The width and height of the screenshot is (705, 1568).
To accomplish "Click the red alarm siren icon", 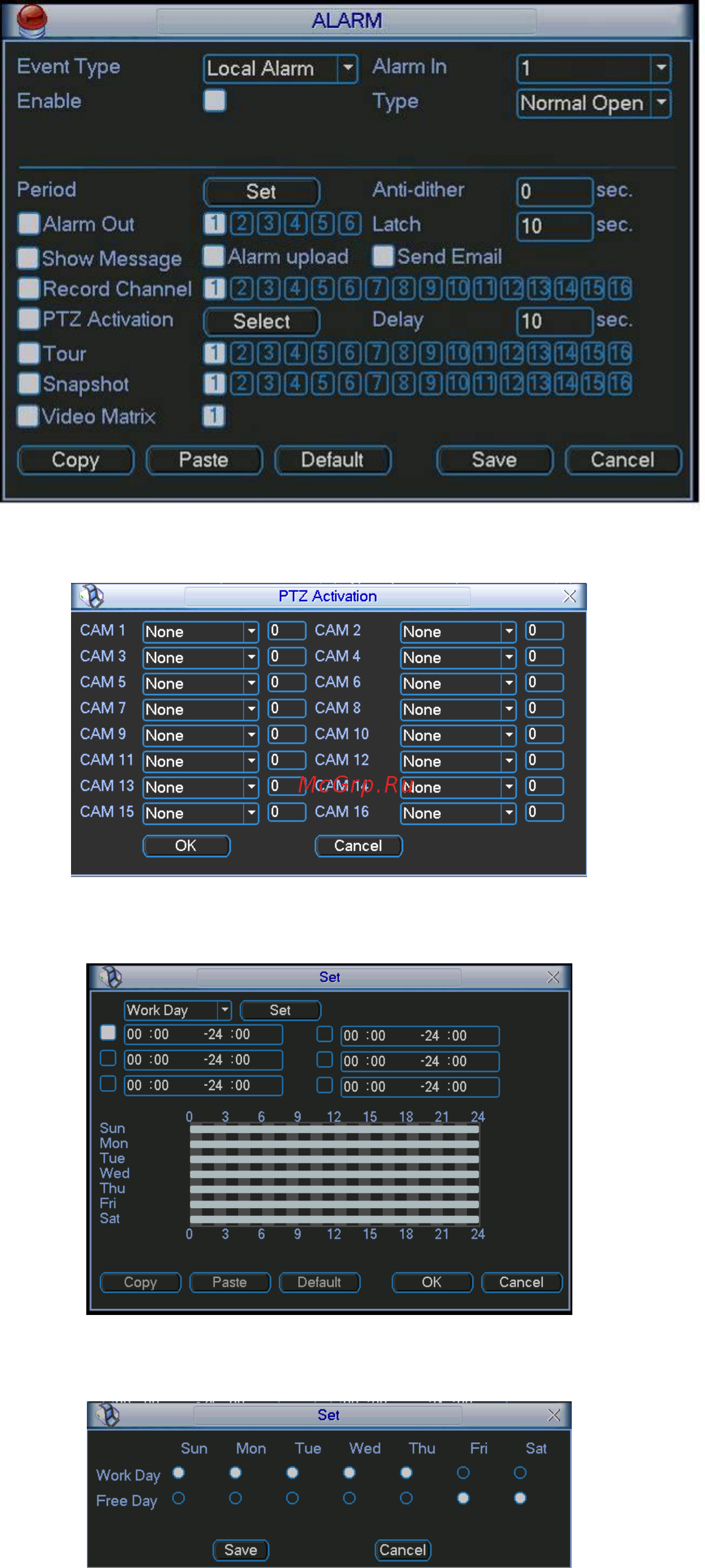I will (x=32, y=20).
